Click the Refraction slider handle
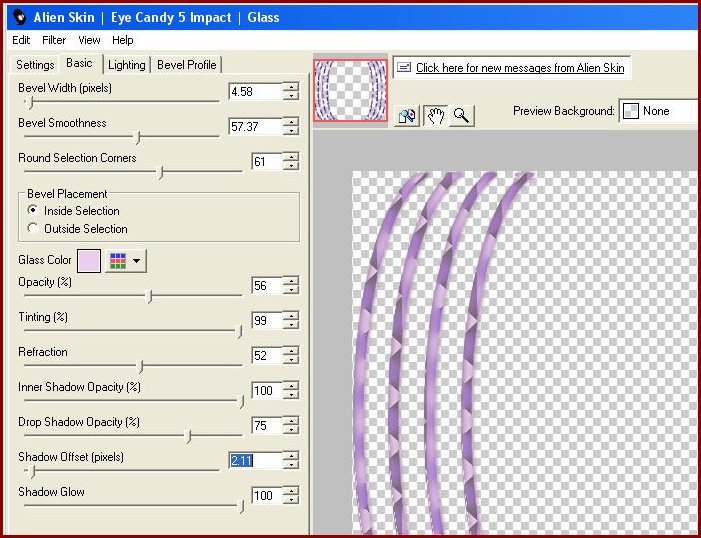Image resolution: width=701 pixels, height=538 pixels. [x=140, y=366]
